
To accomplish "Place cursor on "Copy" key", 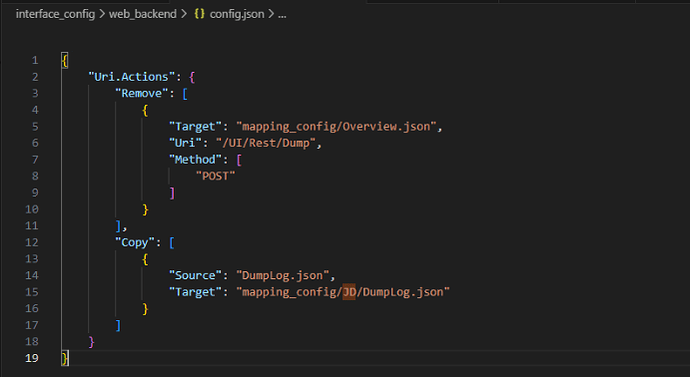I will pos(135,242).
